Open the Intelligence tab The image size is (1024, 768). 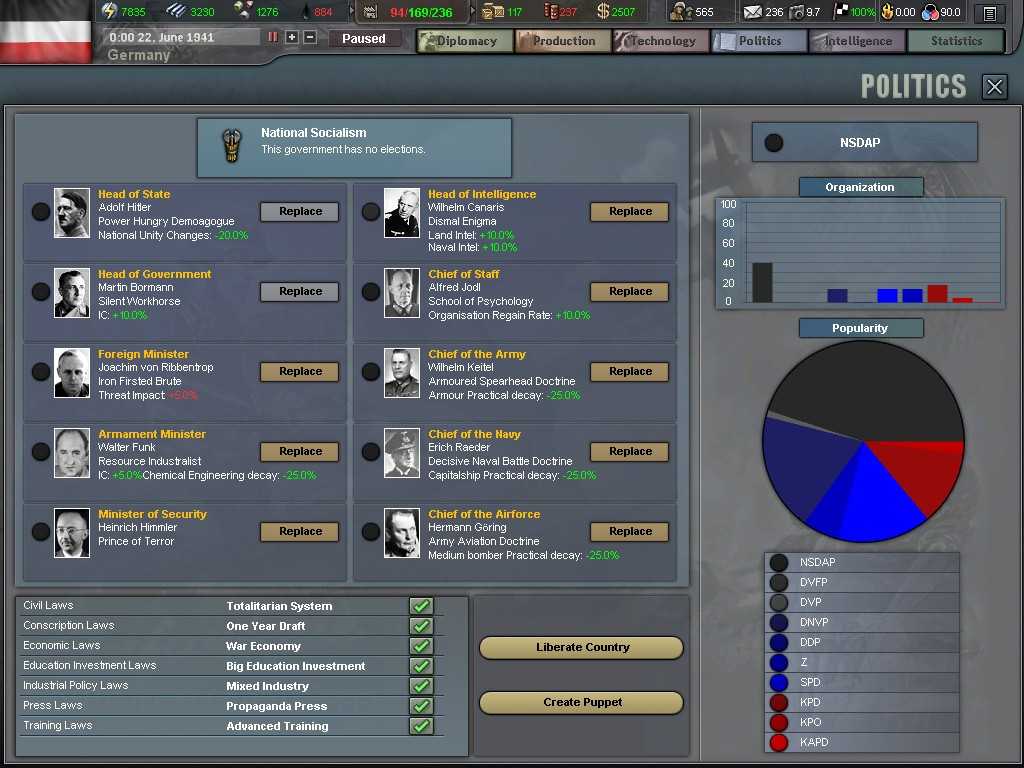(855, 41)
